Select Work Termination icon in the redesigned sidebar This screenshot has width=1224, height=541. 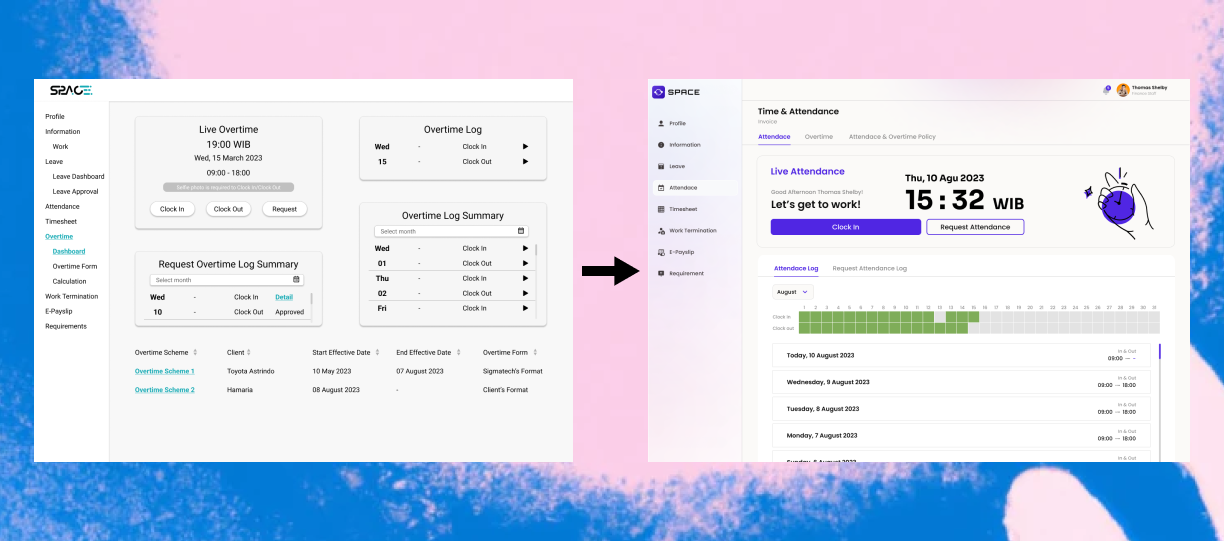coord(661,231)
